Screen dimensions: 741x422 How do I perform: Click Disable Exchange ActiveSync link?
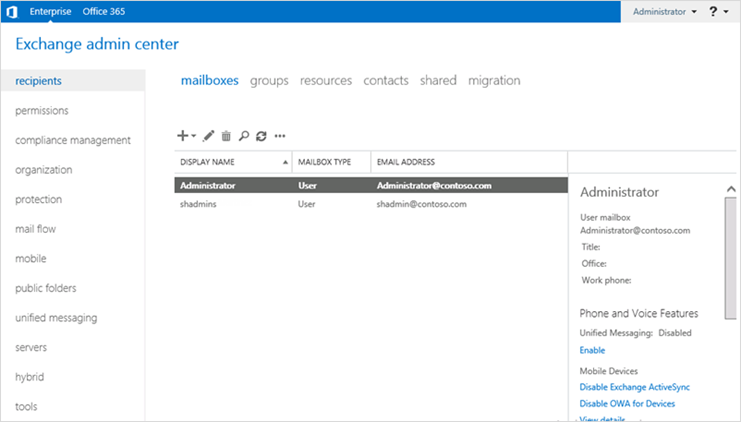(x=635, y=387)
